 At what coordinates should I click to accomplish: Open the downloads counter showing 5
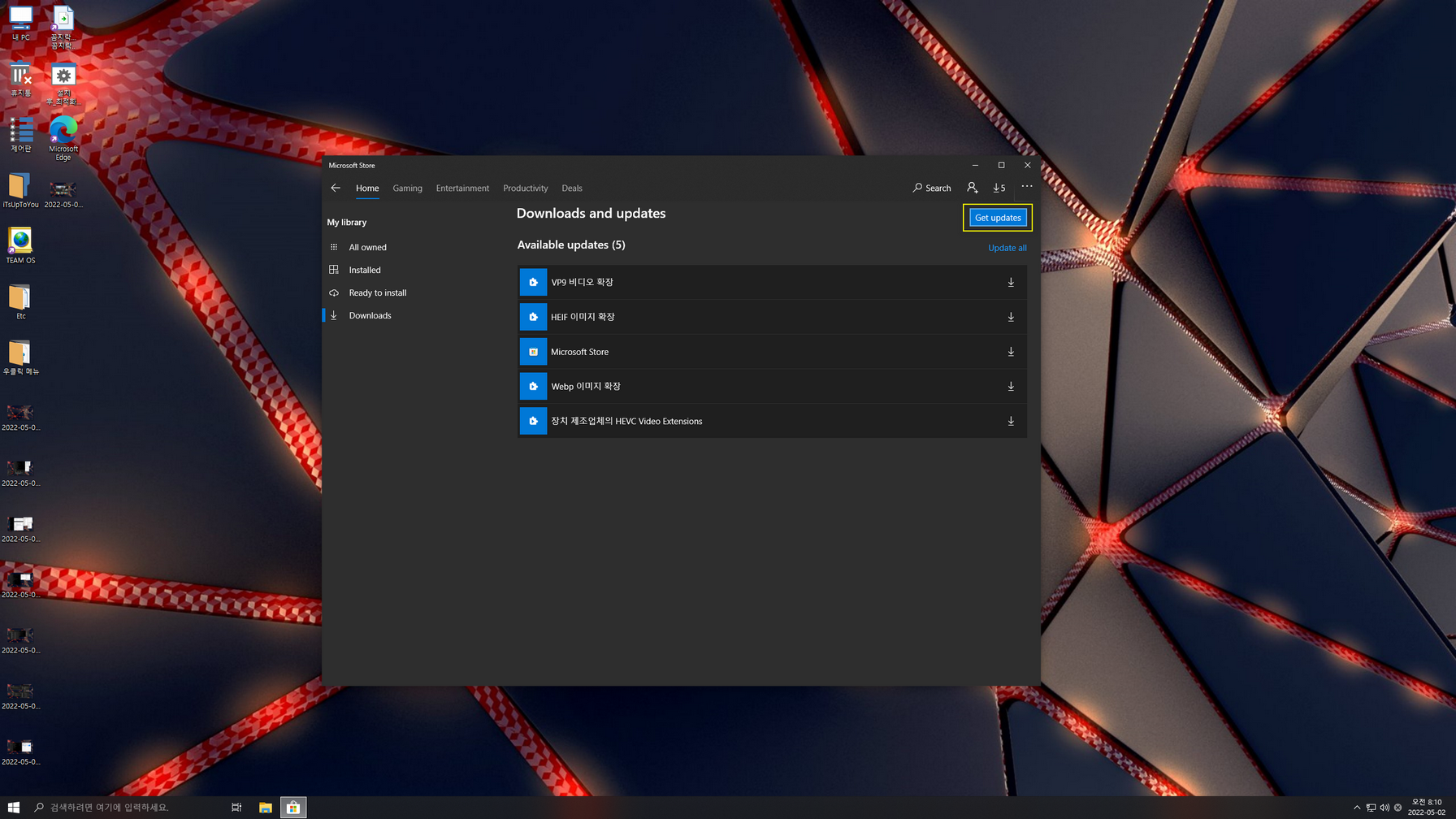[x=999, y=188]
